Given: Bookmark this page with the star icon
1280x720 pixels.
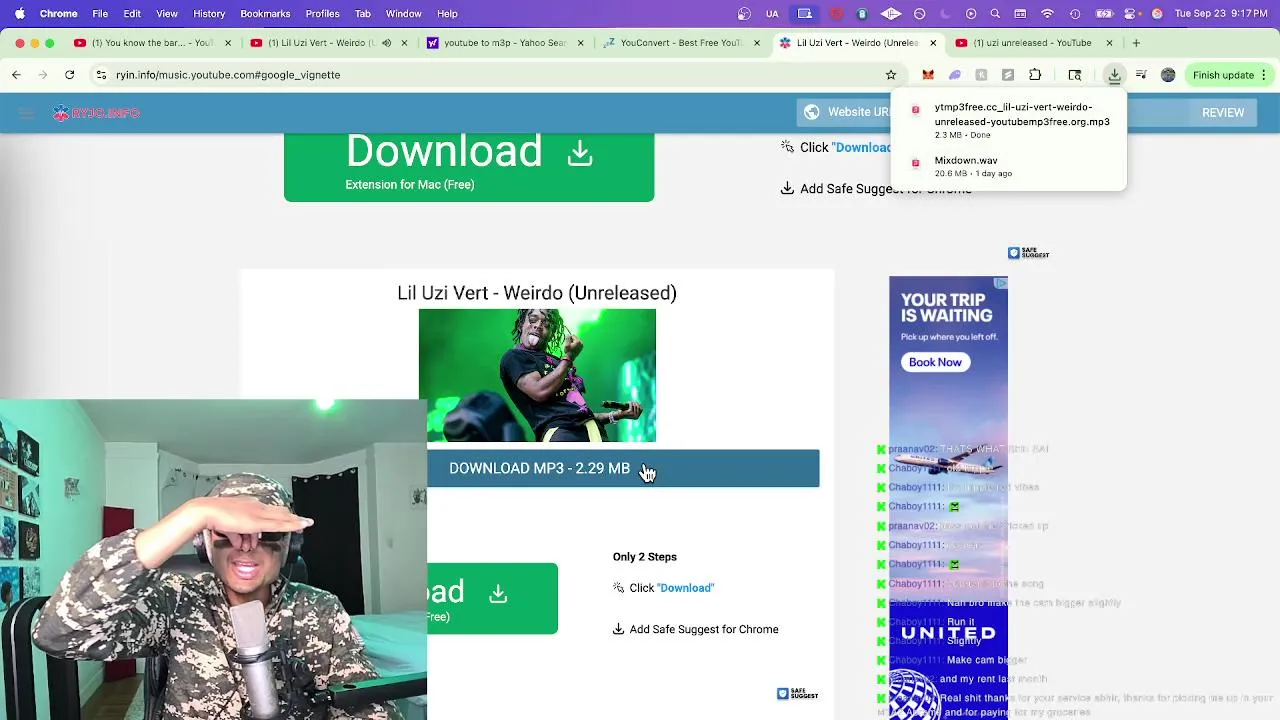Looking at the screenshot, I should click(x=891, y=75).
